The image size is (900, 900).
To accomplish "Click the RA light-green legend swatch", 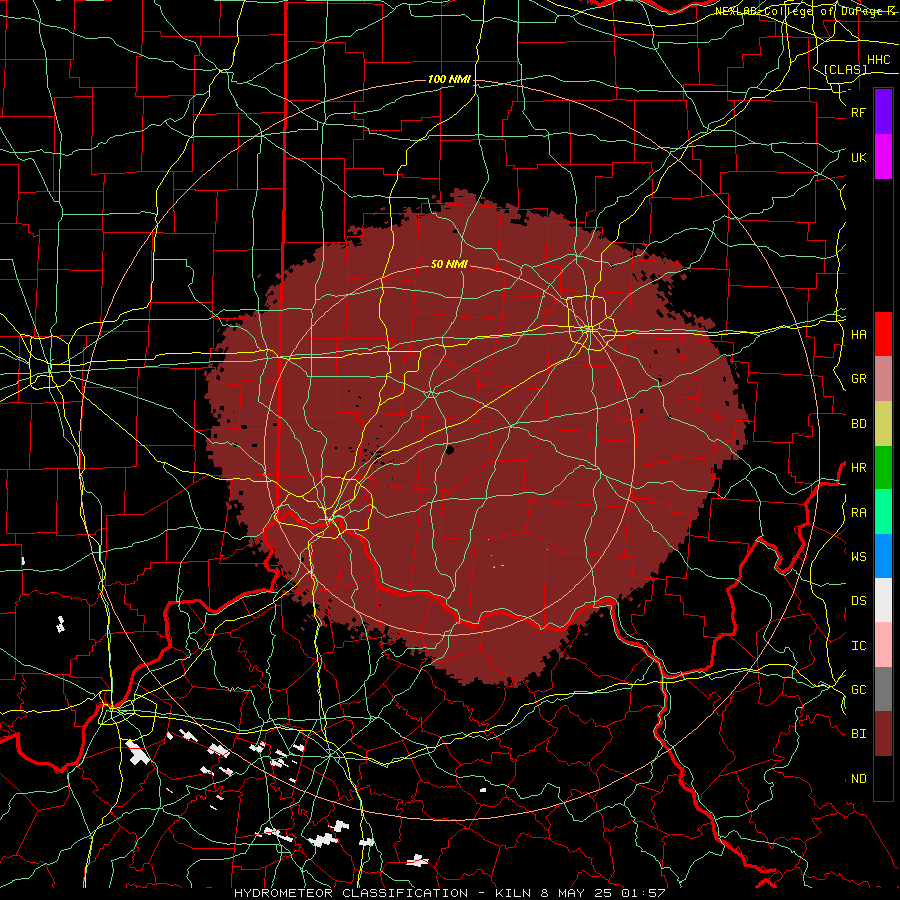I will [x=883, y=512].
